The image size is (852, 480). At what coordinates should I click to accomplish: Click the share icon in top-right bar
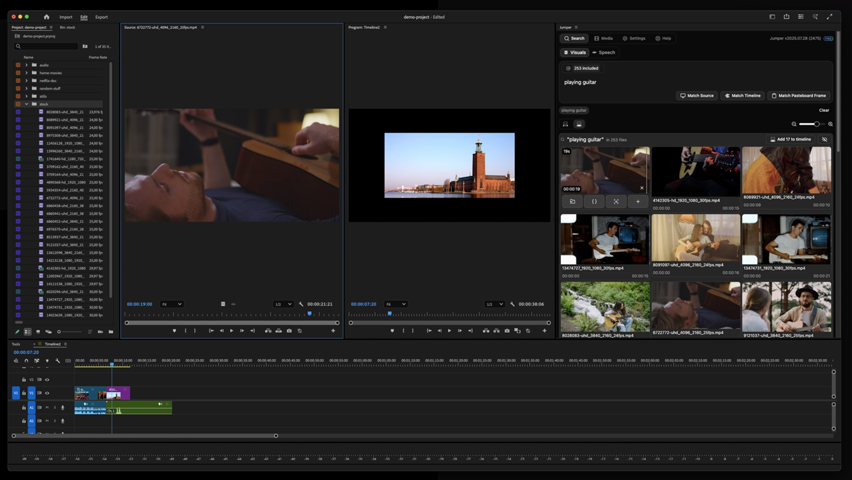(x=786, y=17)
